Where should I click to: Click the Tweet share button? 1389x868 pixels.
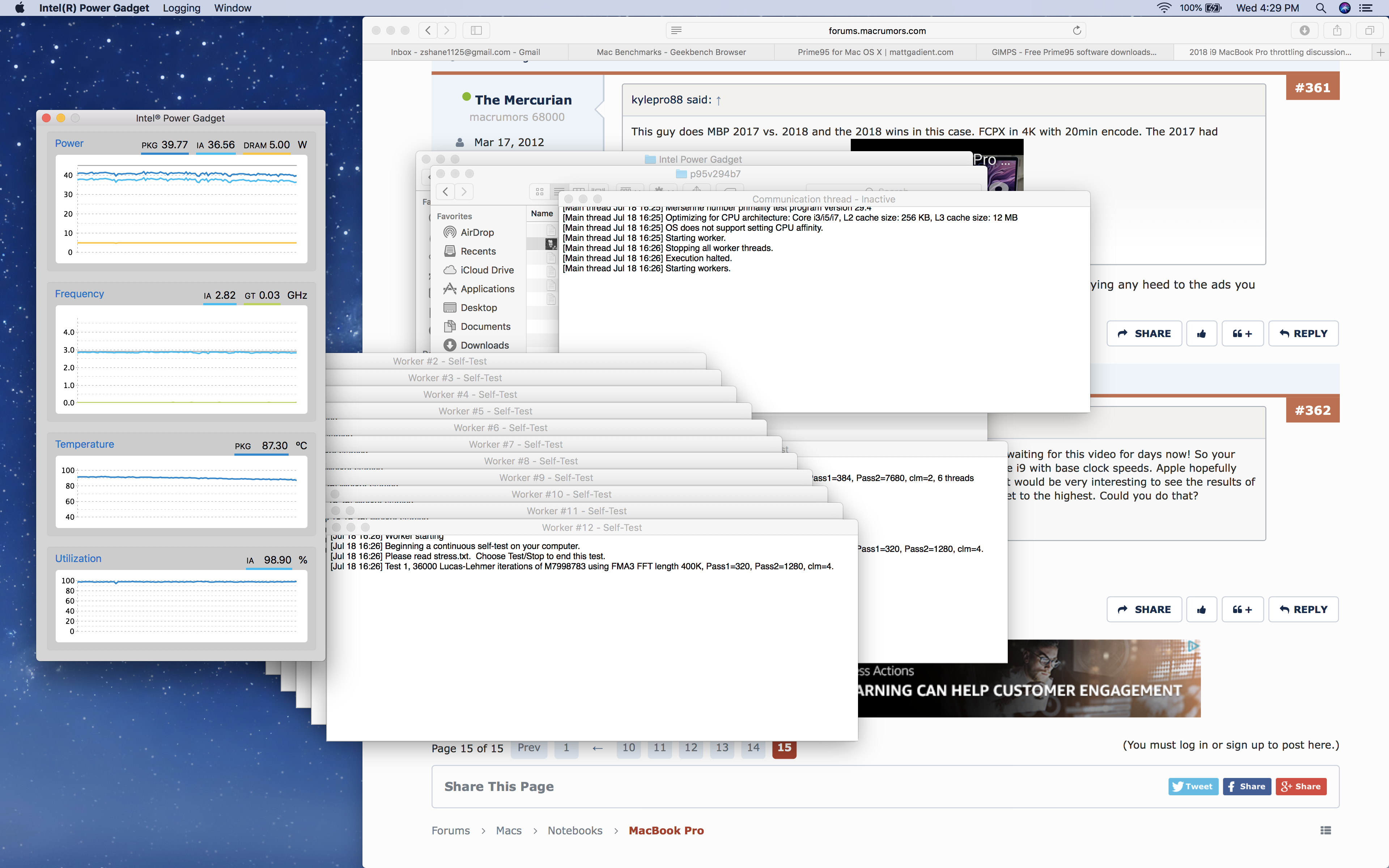coord(1193,787)
